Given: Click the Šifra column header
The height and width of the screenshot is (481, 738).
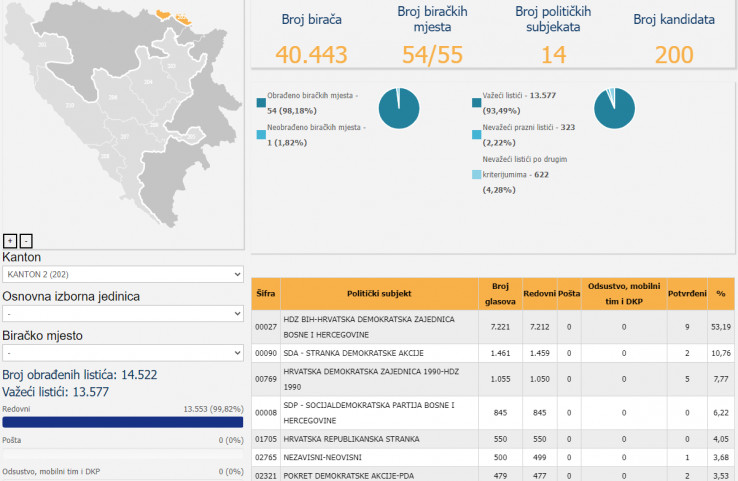Looking at the screenshot, I should click(265, 293).
